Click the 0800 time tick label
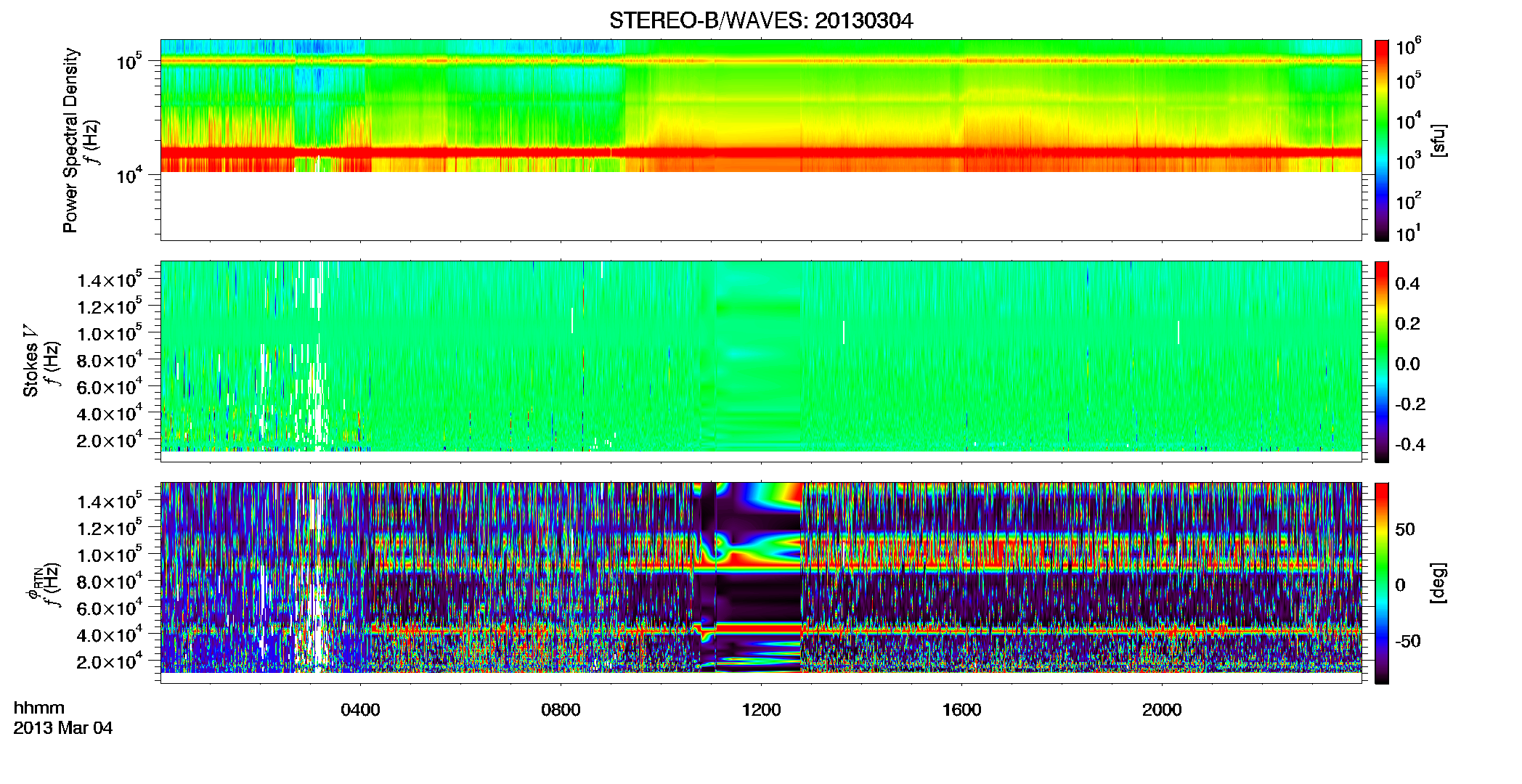This screenshot has width=1522, height=784. tap(561, 710)
